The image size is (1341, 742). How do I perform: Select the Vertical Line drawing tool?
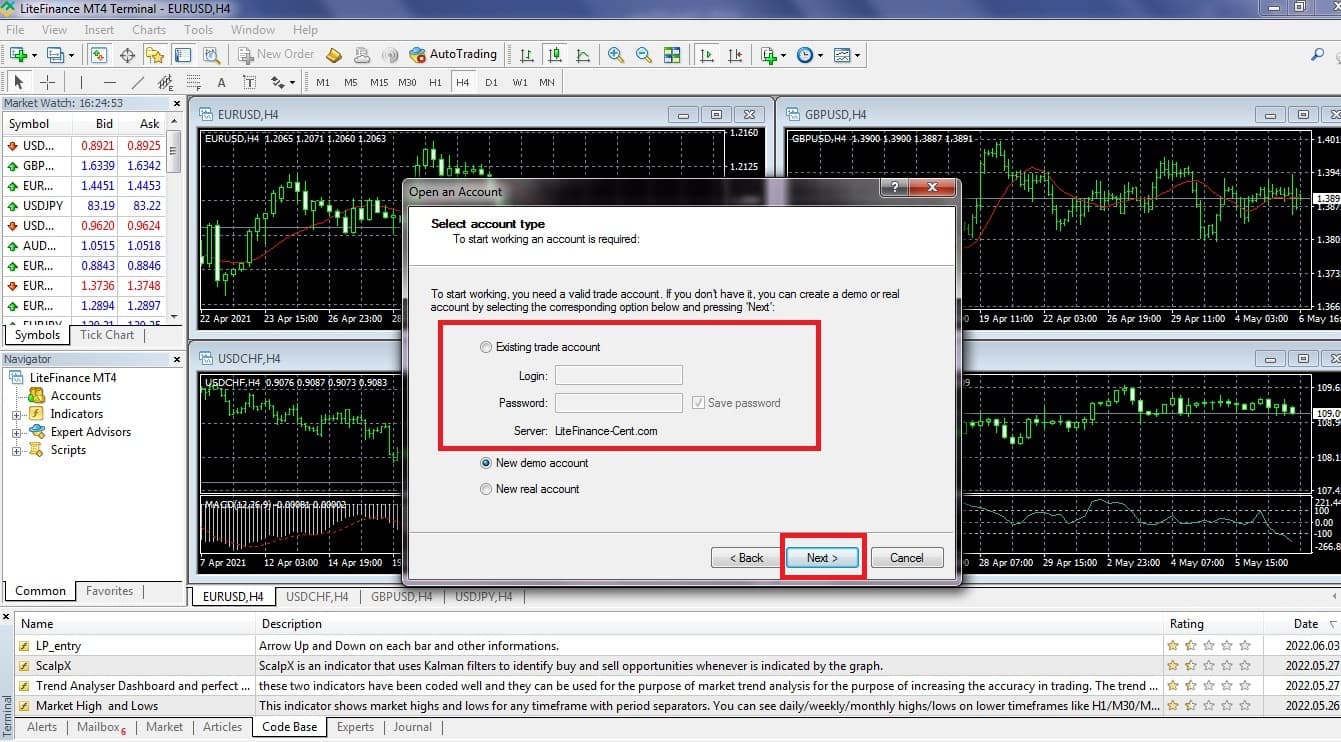click(x=81, y=82)
